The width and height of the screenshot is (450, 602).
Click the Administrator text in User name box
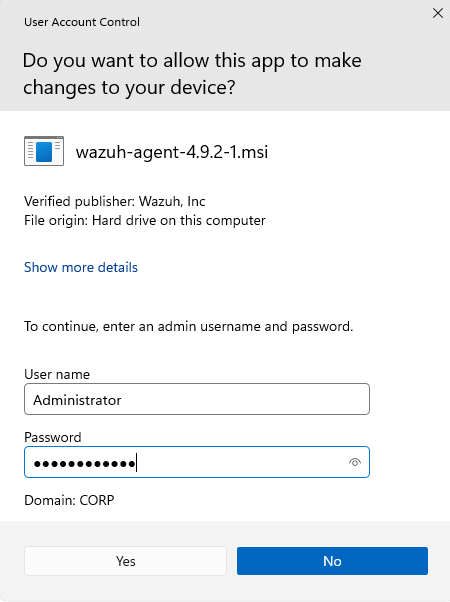tap(77, 400)
